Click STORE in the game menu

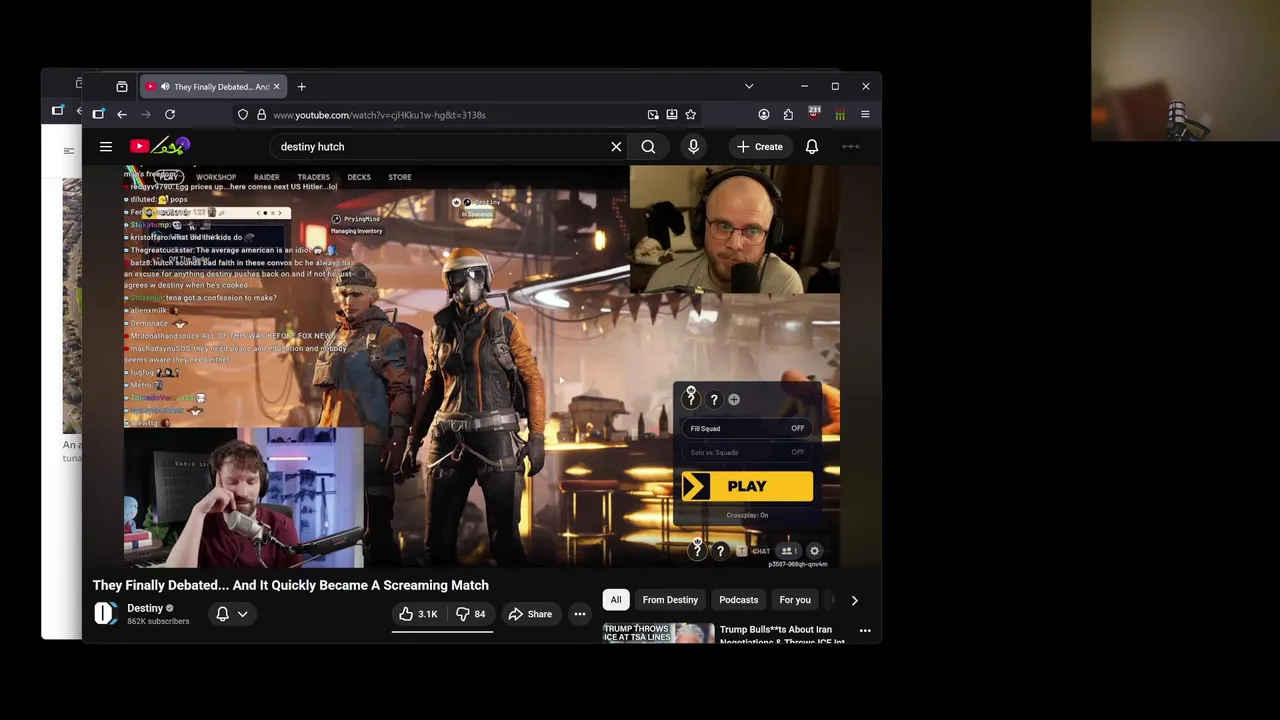click(400, 178)
